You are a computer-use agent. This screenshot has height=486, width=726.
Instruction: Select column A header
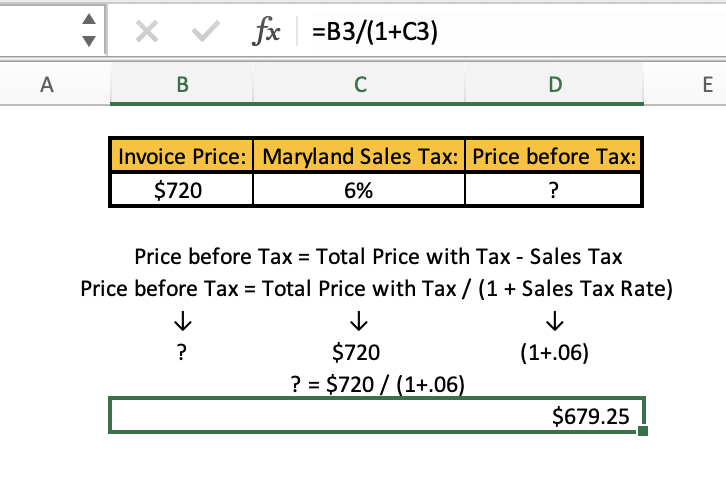coord(42,86)
